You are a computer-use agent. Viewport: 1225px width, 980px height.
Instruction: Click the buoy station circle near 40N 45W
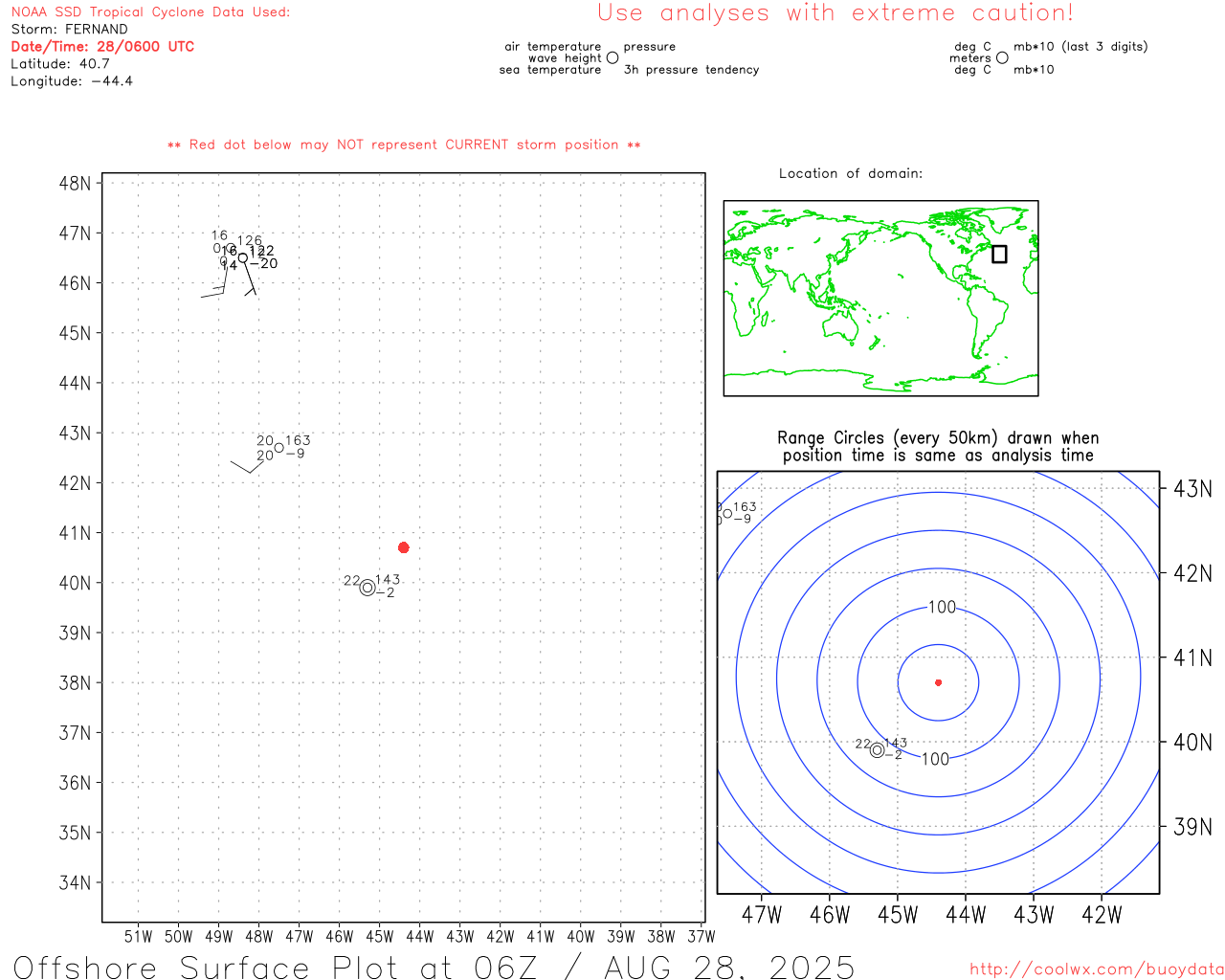pyautogui.click(x=367, y=588)
